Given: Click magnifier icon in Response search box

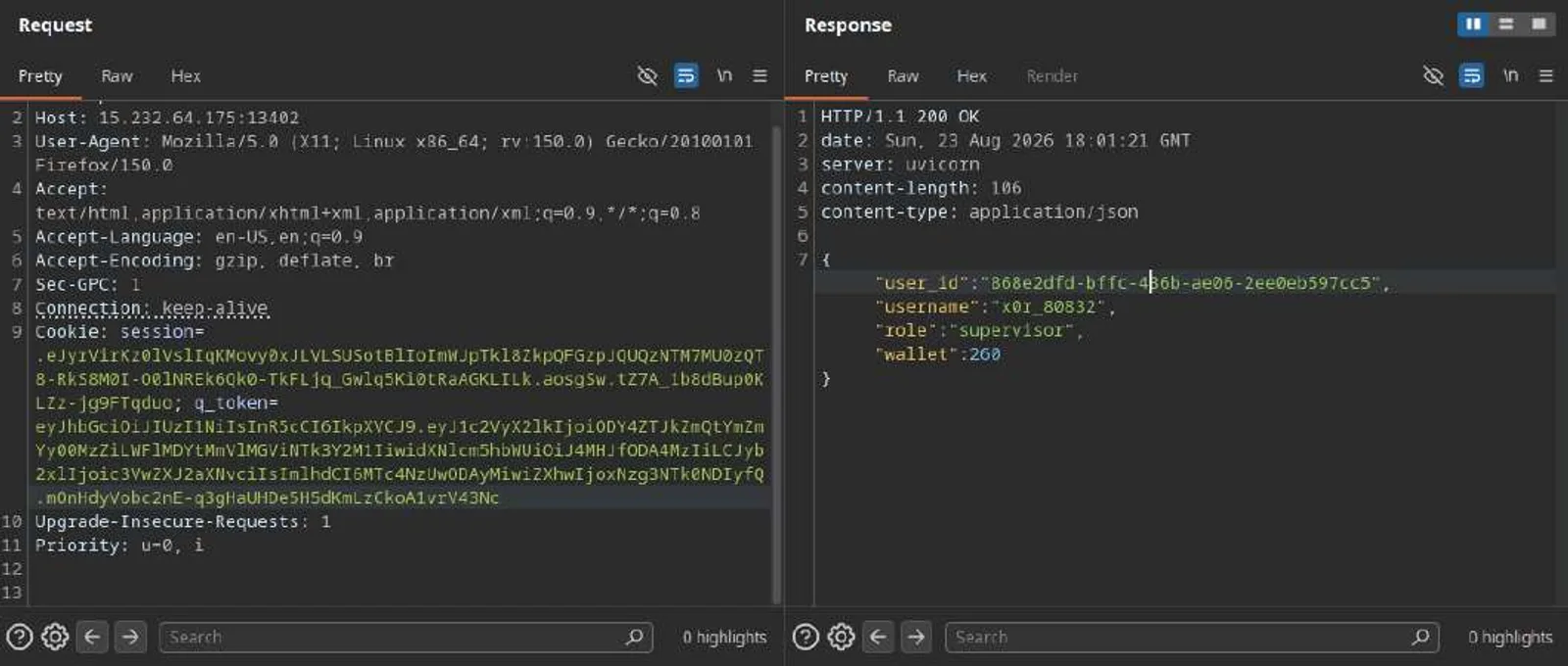Looking at the screenshot, I should click(1420, 638).
